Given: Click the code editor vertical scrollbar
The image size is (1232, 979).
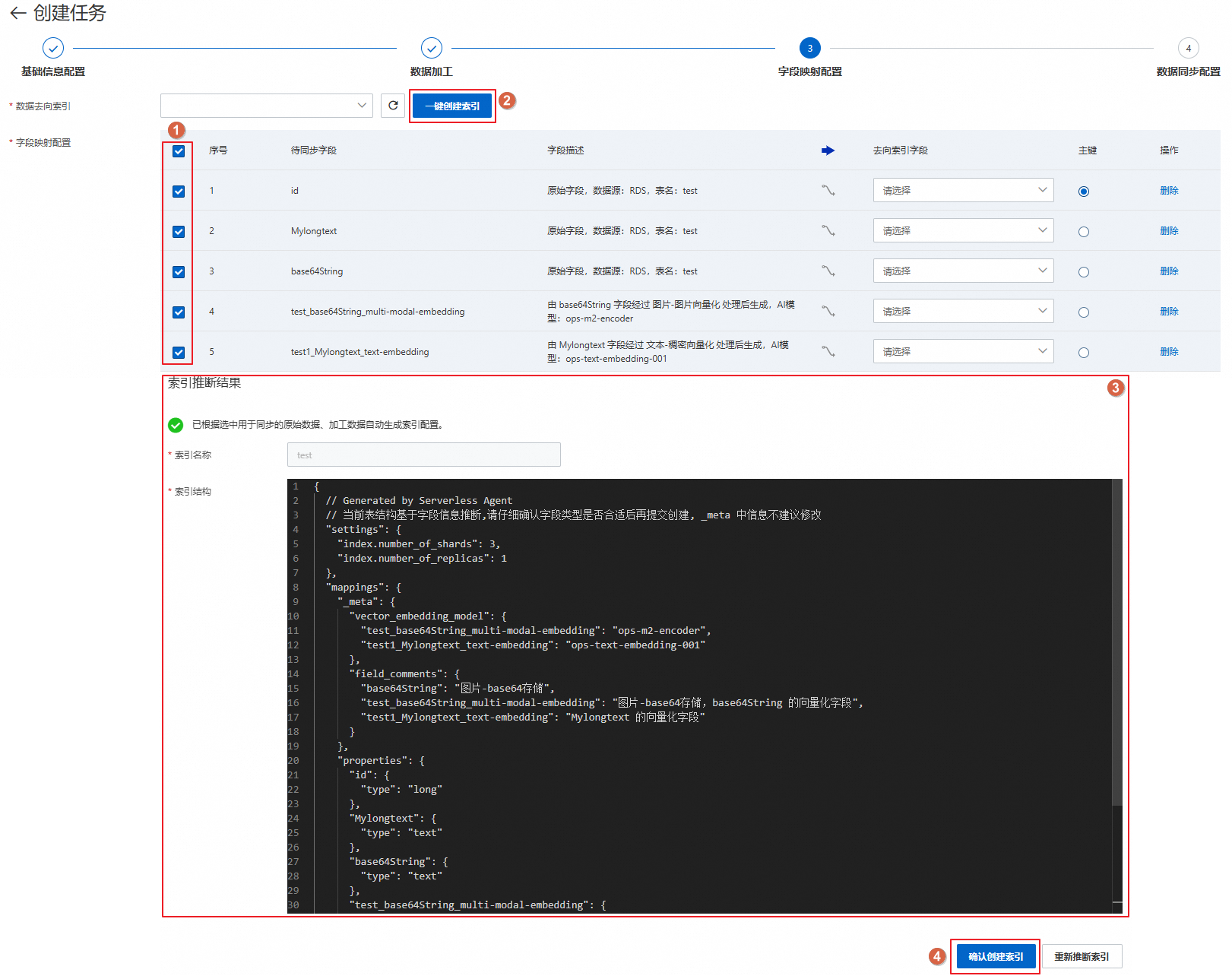Looking at the screenshot, I should point(1117,642).
